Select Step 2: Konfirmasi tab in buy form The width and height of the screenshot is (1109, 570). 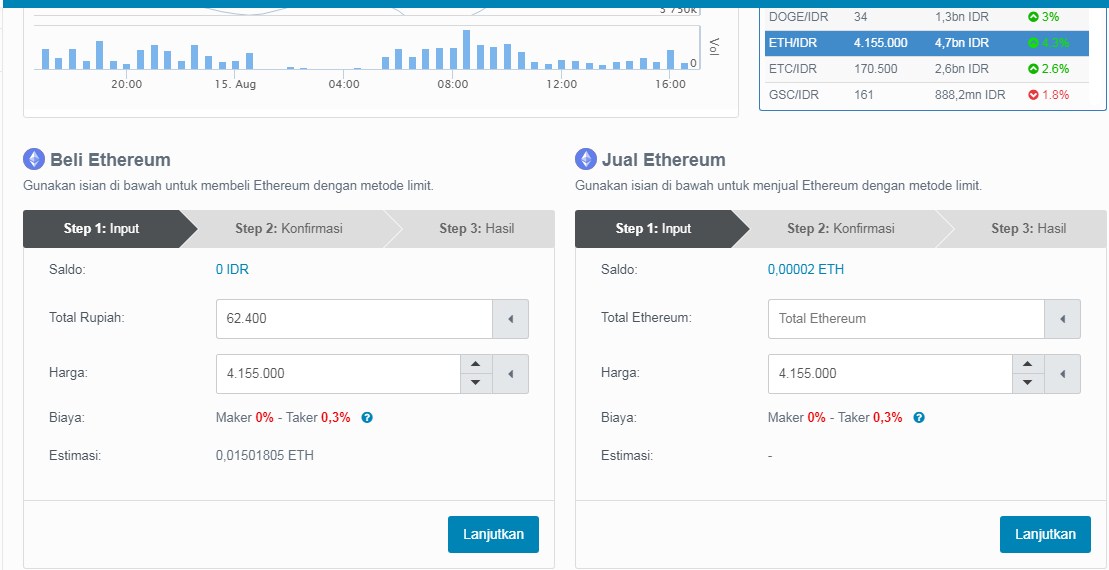point(289,228)
